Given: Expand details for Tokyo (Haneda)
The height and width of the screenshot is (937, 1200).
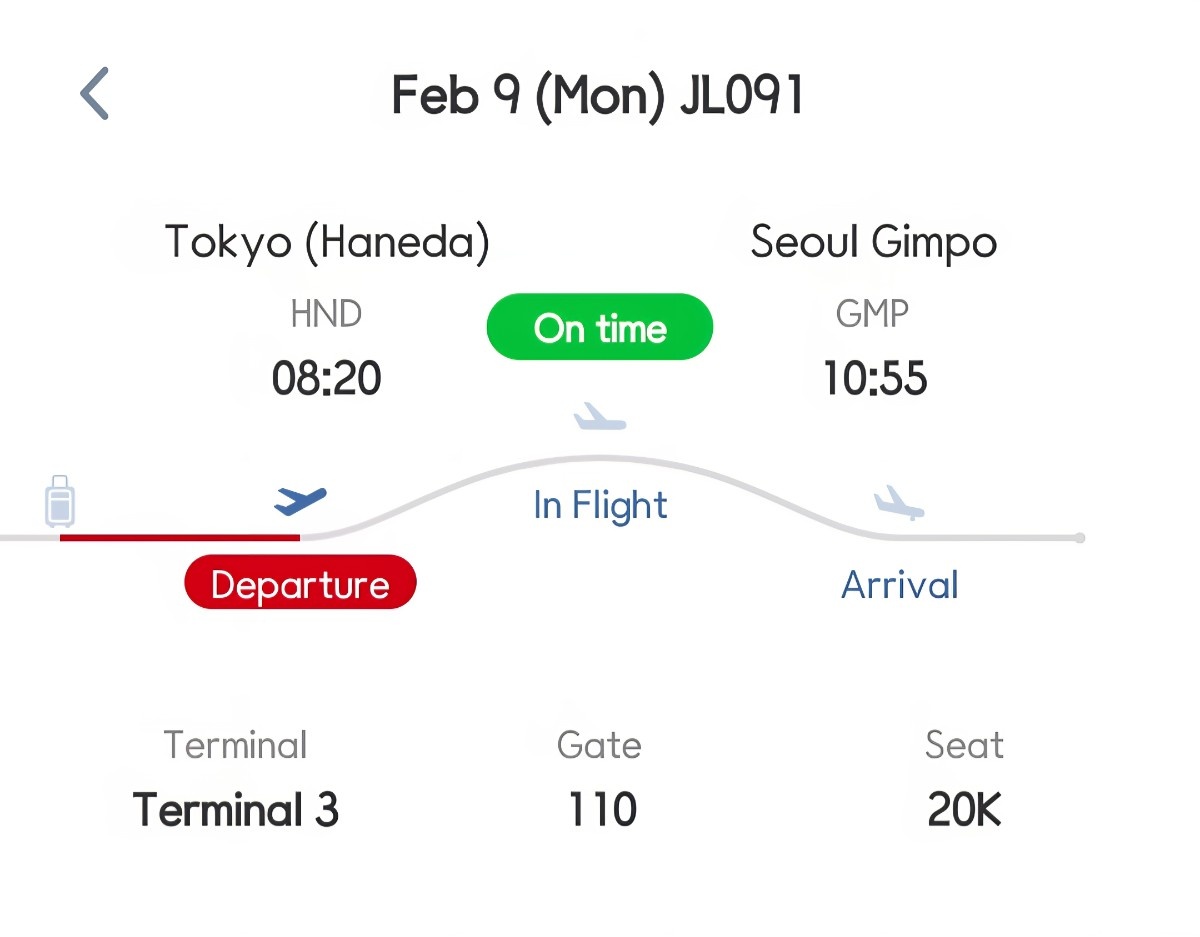Looking at the screenshot, I should tap(326, 241).
